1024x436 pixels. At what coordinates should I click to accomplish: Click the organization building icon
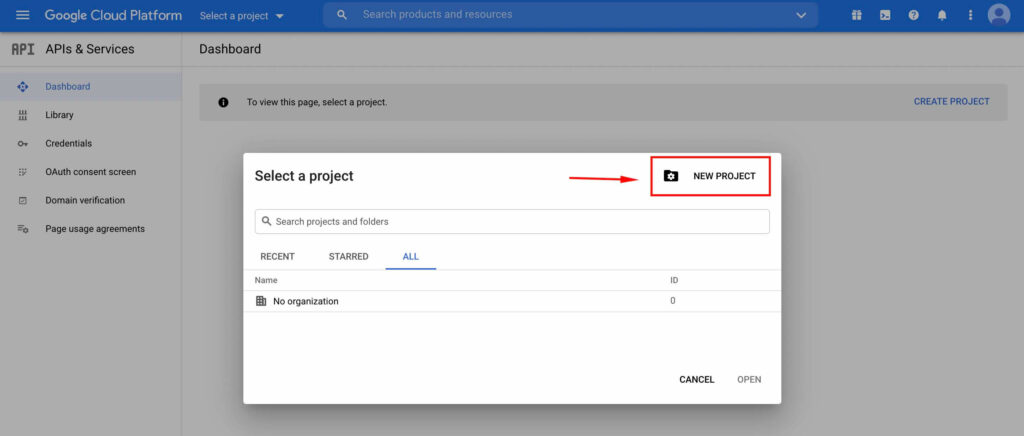pyautogui.click(x=261, y=301)
